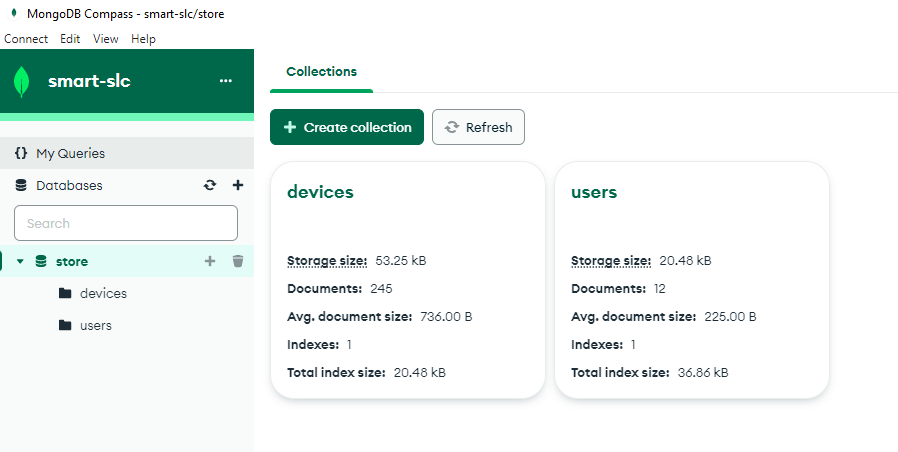Click Storage size label on devices card

point(327,261)
